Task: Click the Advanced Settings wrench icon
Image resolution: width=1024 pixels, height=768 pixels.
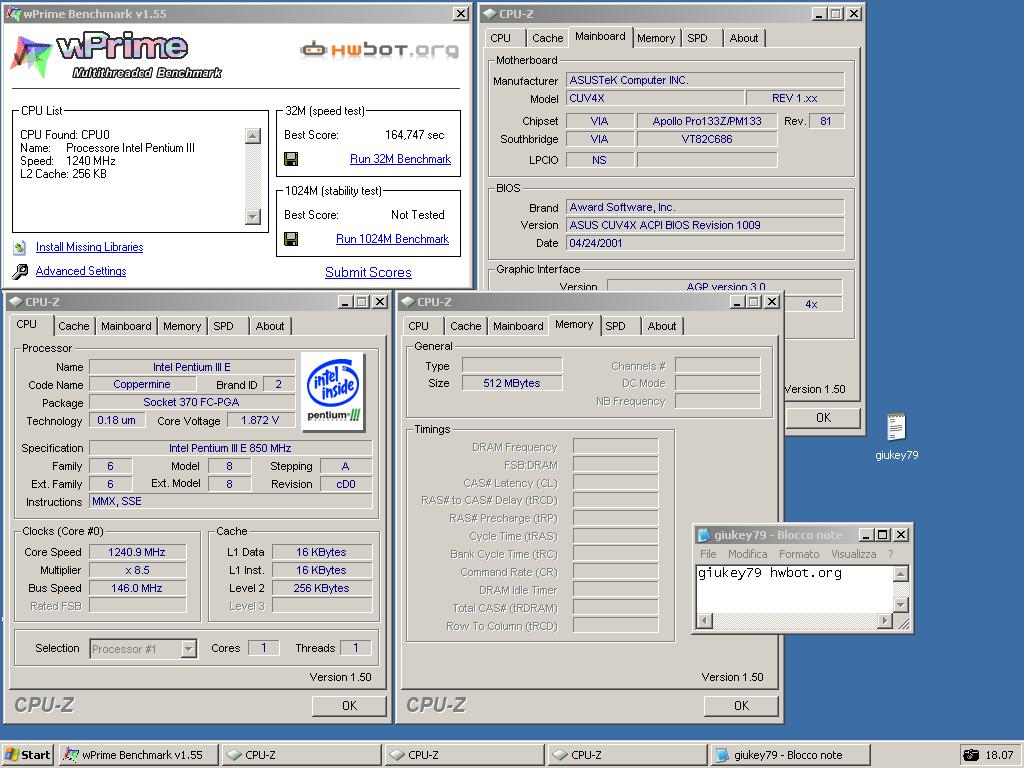Action: [20, 271]
